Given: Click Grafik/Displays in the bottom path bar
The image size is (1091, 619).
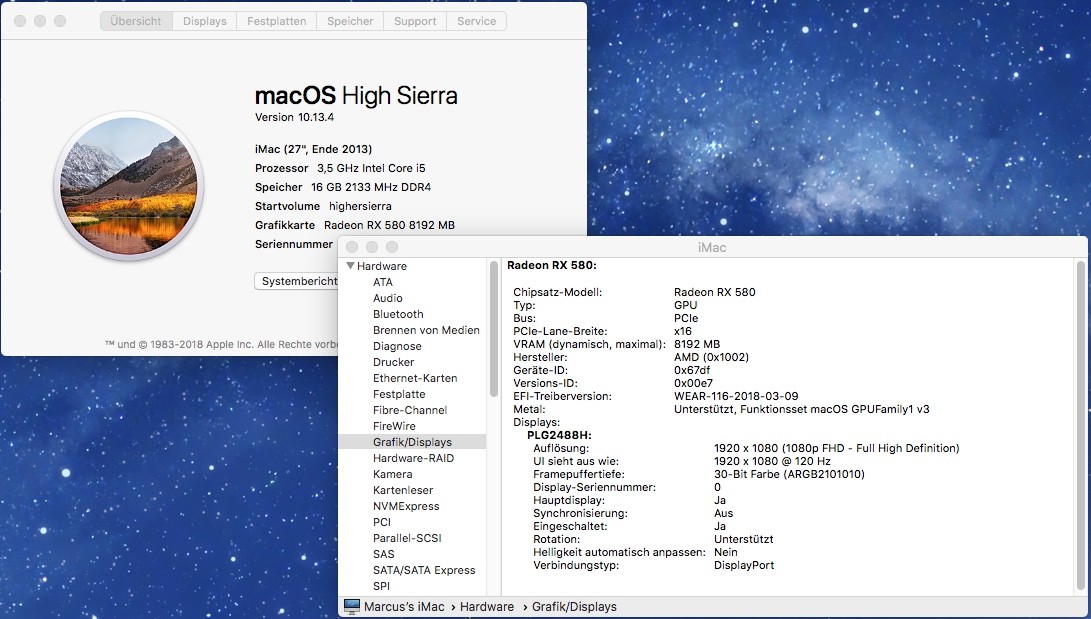Looking at the screenshot, I should pyautogui.click(x=574, y=606).
